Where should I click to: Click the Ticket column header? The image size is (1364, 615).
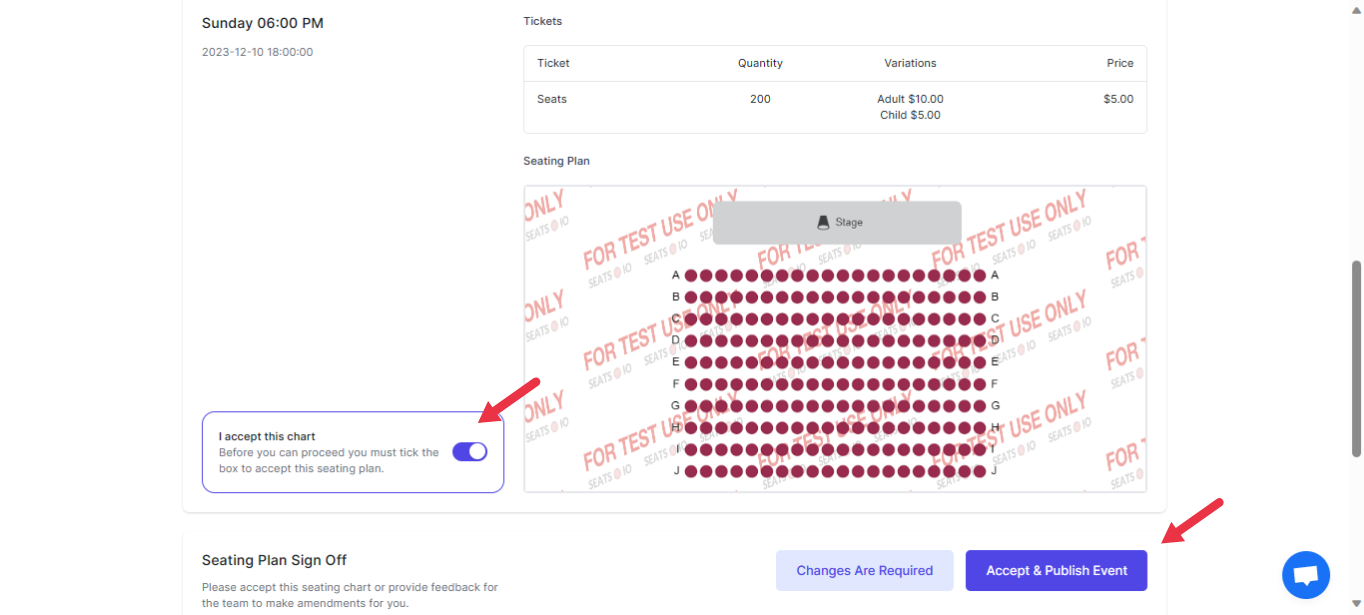coord(553,63)
